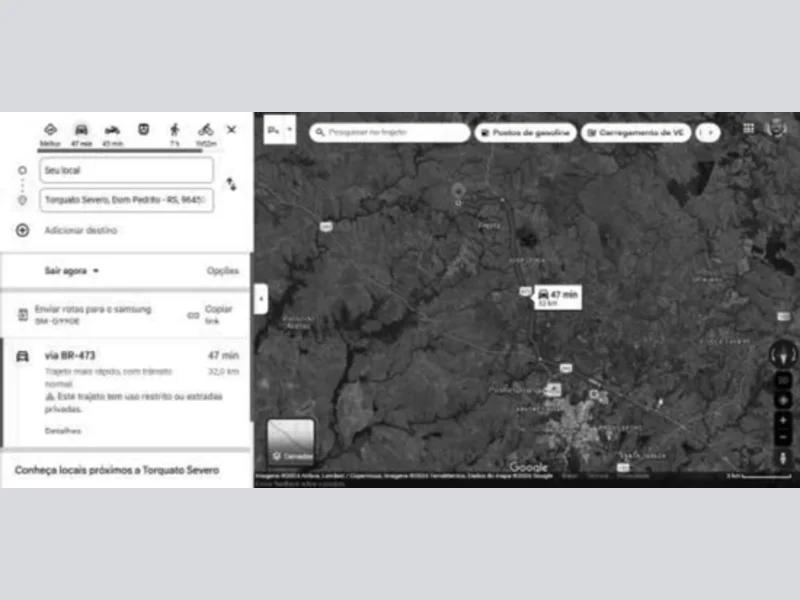800x600 pixels.
Task: Open Street View with the pegman
Action: pos(783,458)
